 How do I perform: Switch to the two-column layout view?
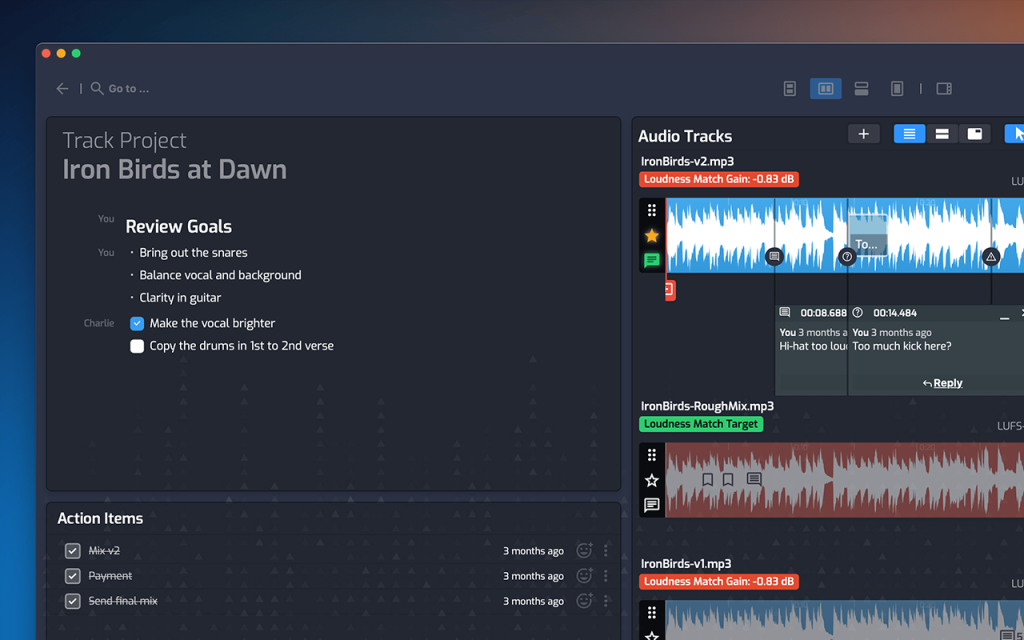coord(825,89)
